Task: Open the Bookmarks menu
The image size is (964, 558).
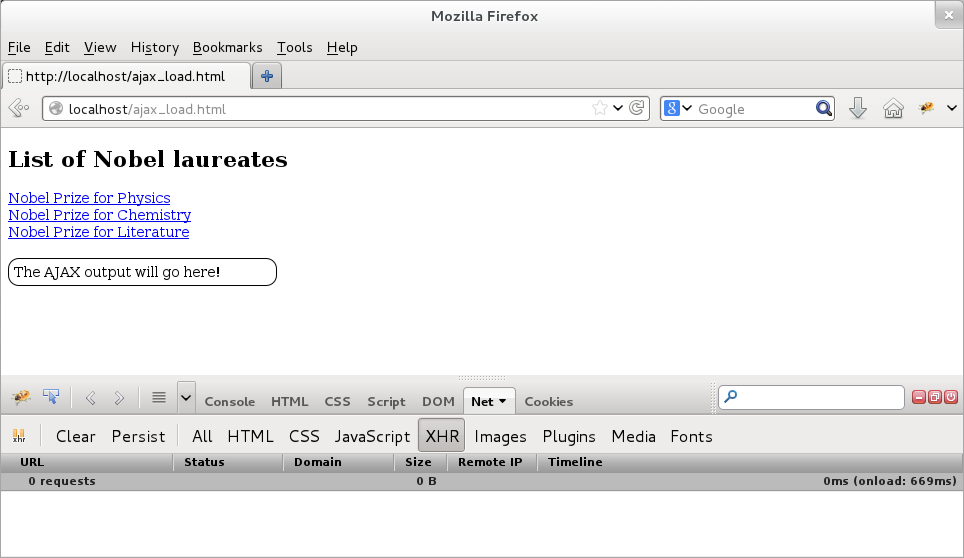Action: (227, 47)
